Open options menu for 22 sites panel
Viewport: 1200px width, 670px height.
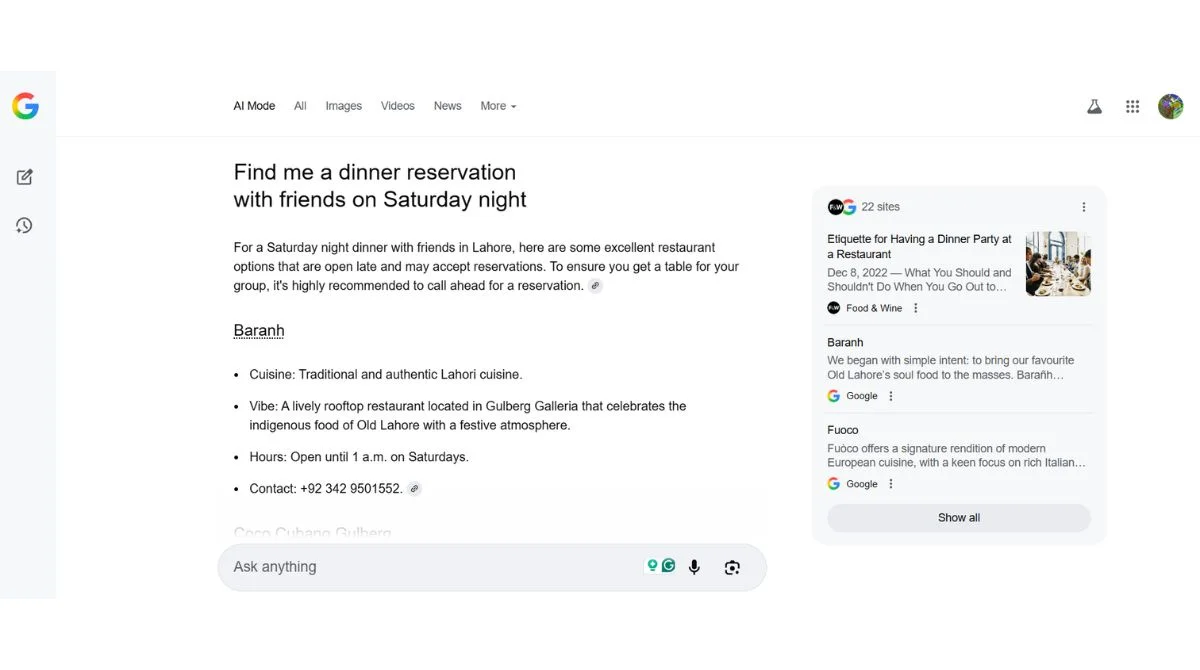point(1084,207)
